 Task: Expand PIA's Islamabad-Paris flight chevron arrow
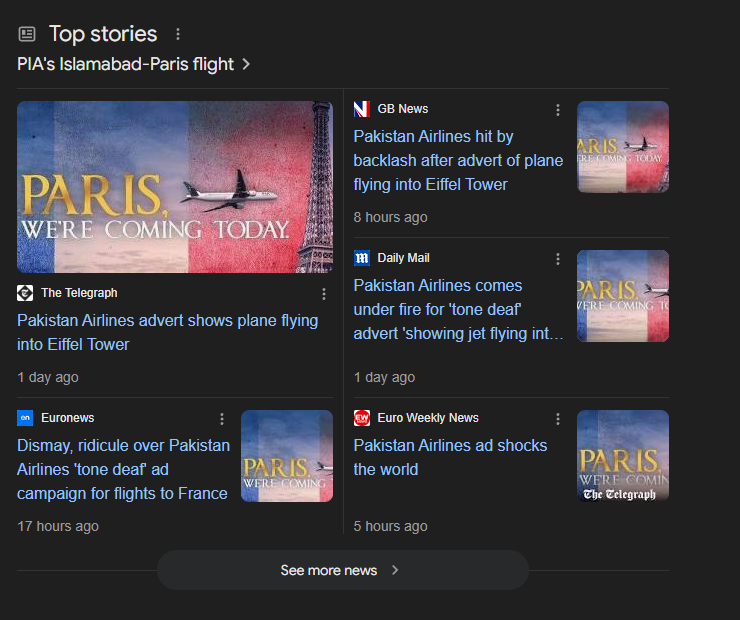coord(246,64)
